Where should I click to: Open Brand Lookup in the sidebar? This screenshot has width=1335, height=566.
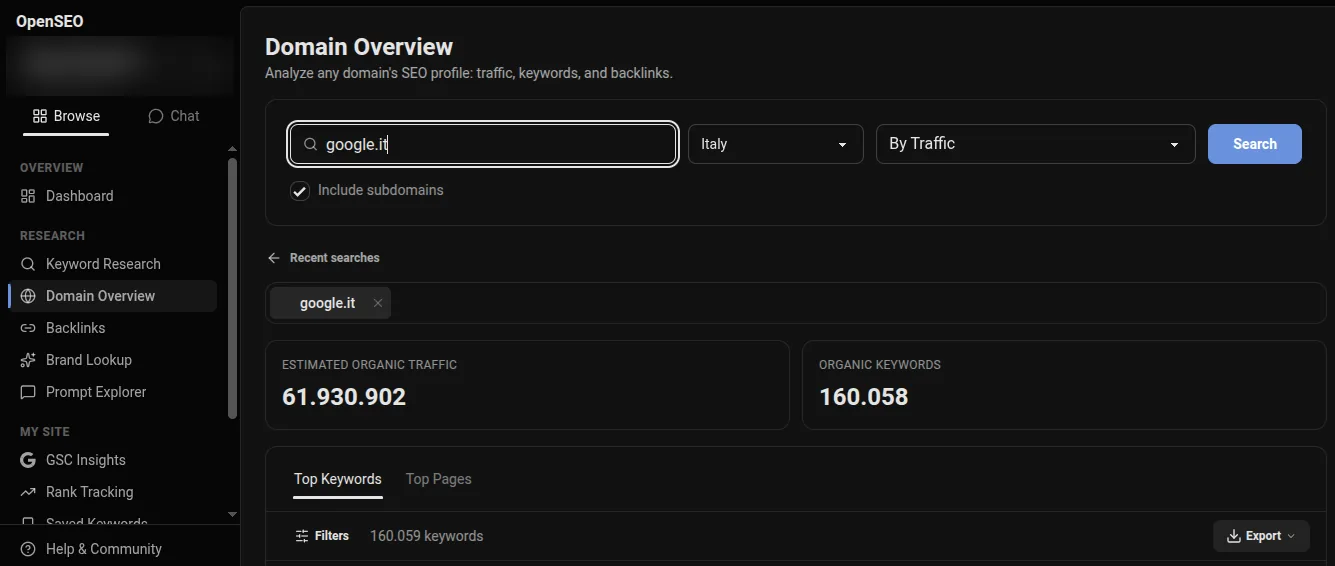point(112,360)
